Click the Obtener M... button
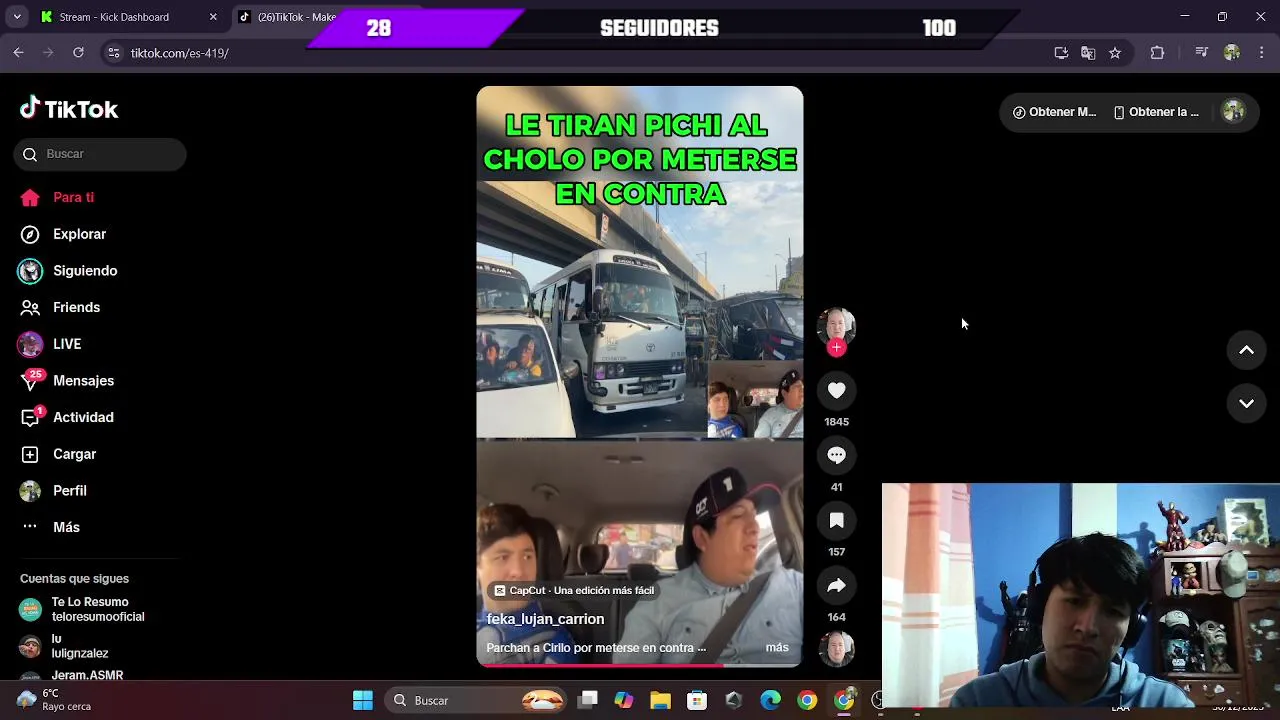Viewport: 1280px width, 720px height. [1054, 112]
